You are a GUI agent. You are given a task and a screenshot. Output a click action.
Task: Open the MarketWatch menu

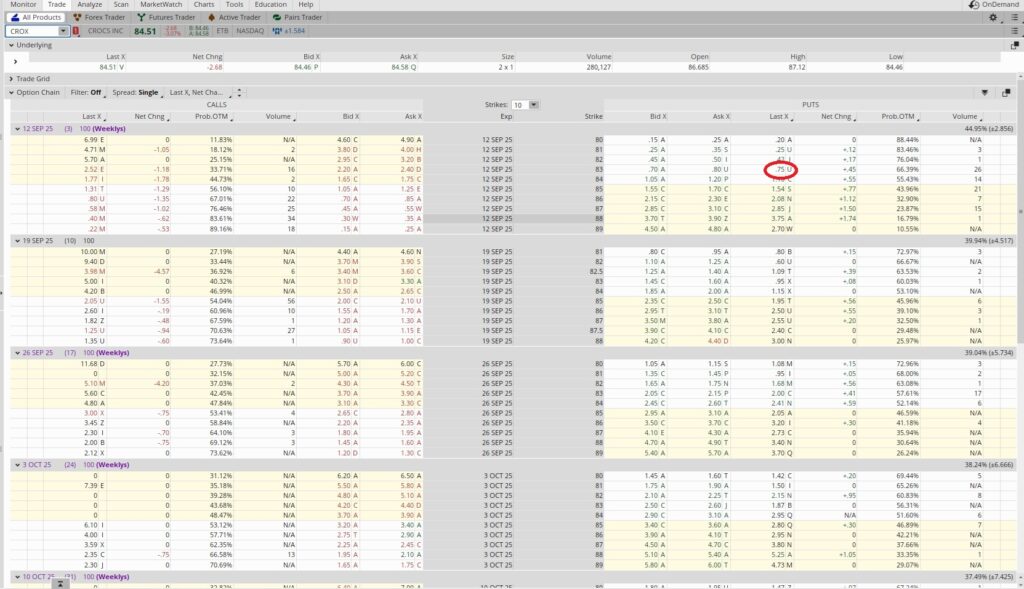pos(161,4)
